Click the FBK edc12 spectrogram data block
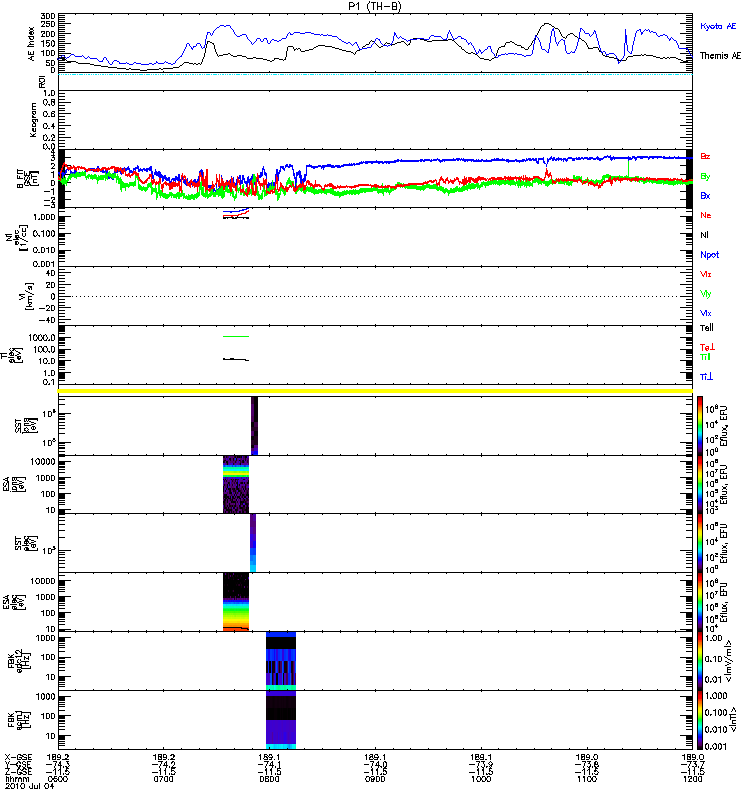Image resolution: width=750 pixels, height=800 pixels. (x=281, y=661)
